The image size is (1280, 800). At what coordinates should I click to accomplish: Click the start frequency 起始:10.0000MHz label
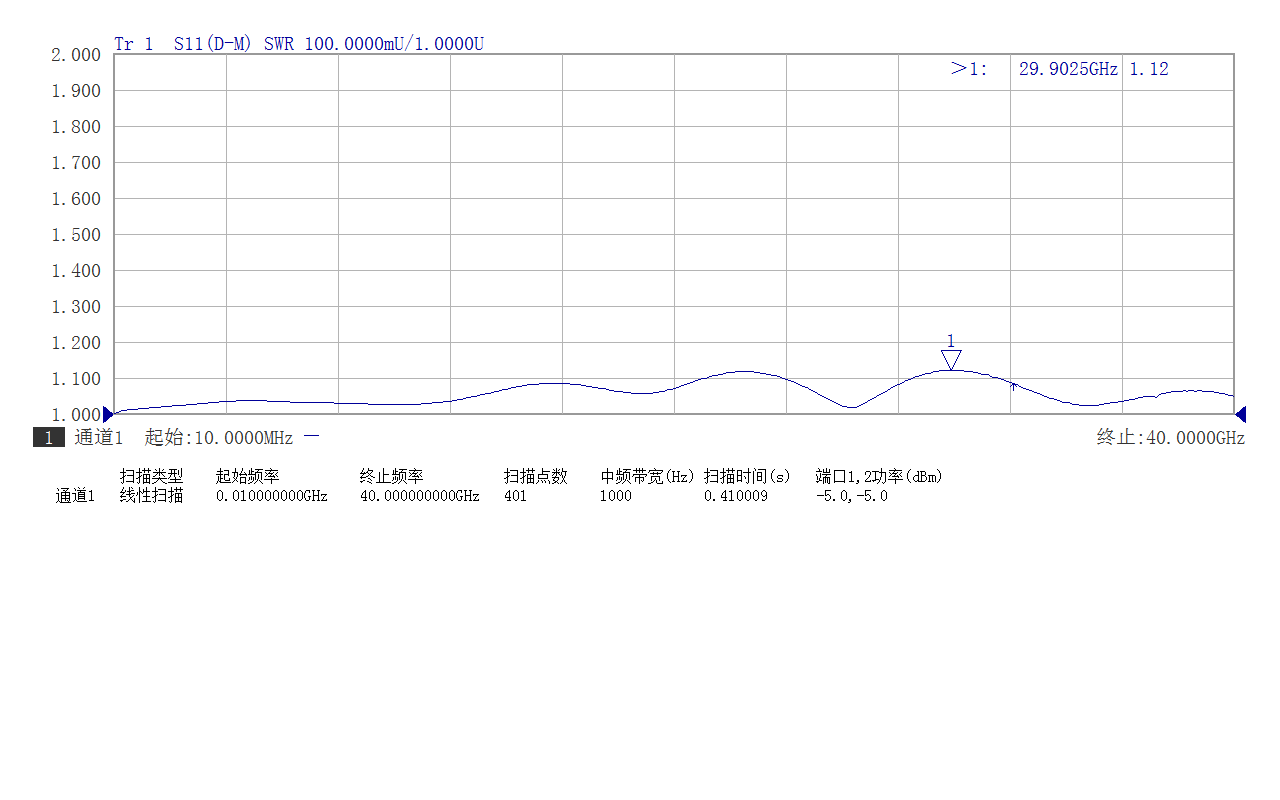pos(219,438)
